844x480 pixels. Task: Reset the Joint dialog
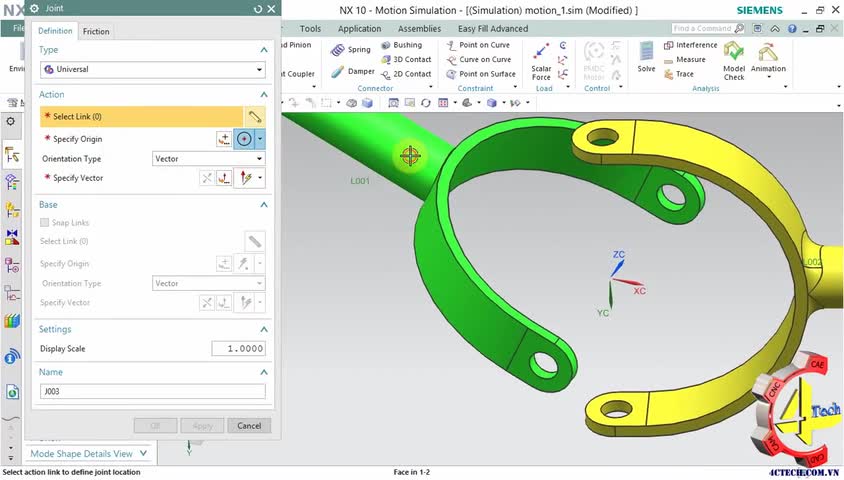(x=258, y=9)
